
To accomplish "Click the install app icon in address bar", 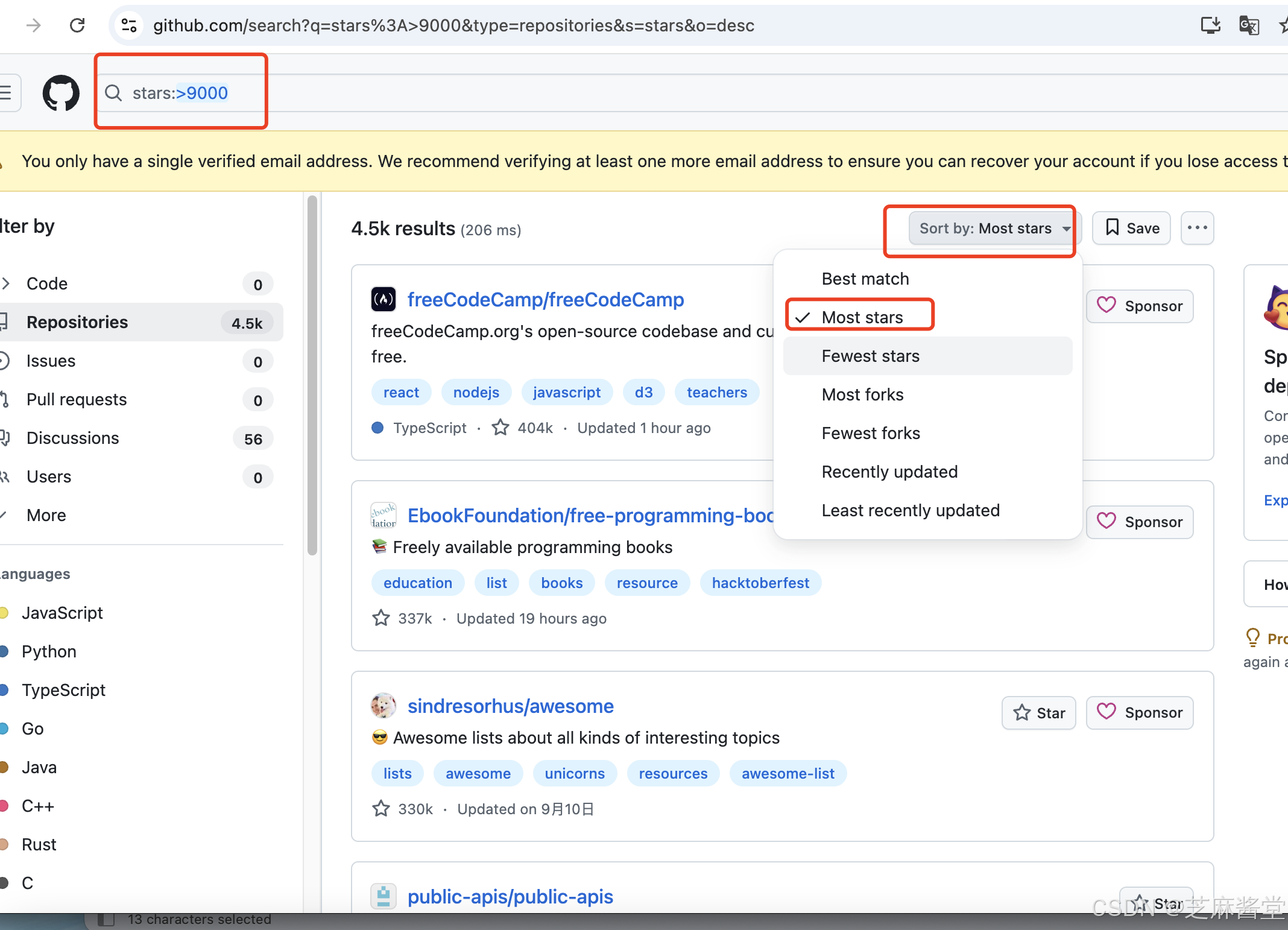I will click(x=1210, y=25).
